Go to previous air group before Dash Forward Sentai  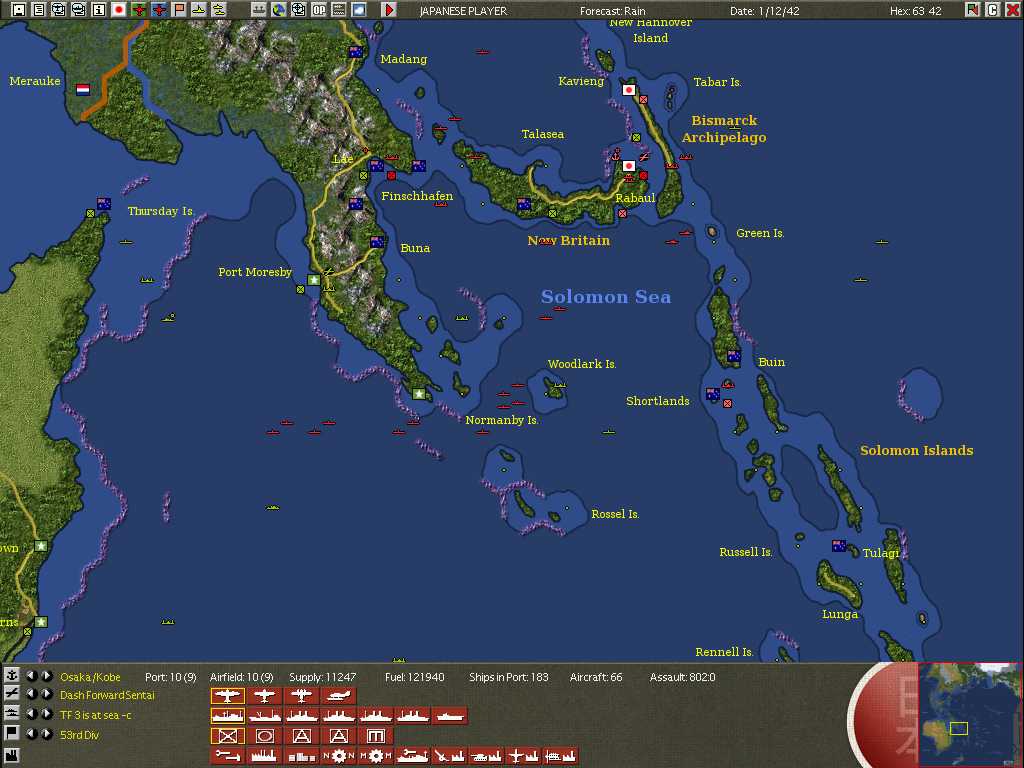[31, 694]
